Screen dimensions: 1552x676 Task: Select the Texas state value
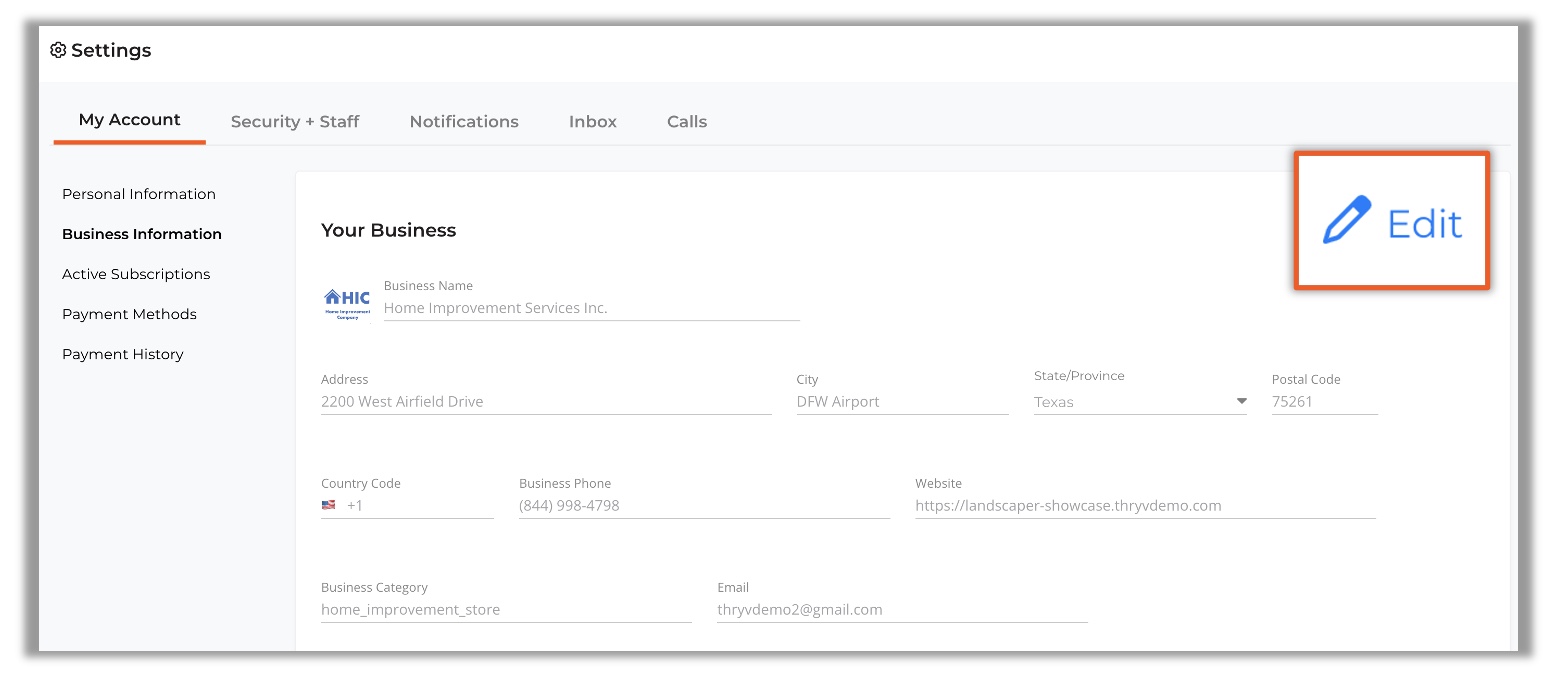tap(1054, 402)
